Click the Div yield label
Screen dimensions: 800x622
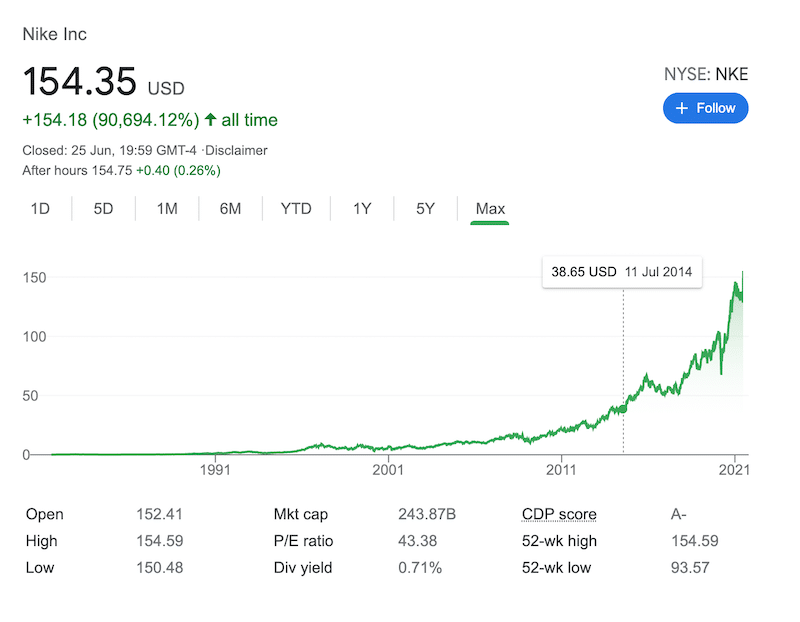click(303, 567)
